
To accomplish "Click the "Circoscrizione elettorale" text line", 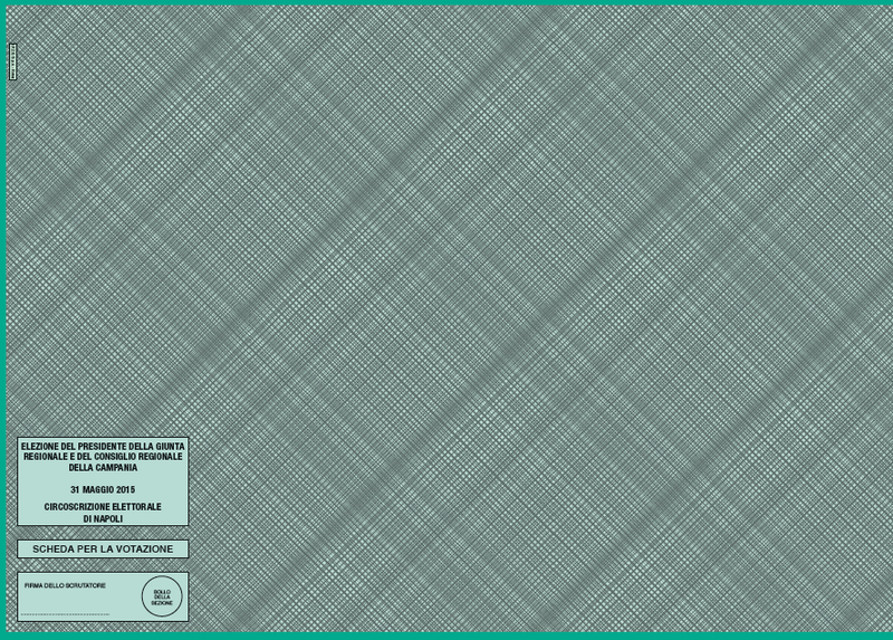I will (103, 507).
